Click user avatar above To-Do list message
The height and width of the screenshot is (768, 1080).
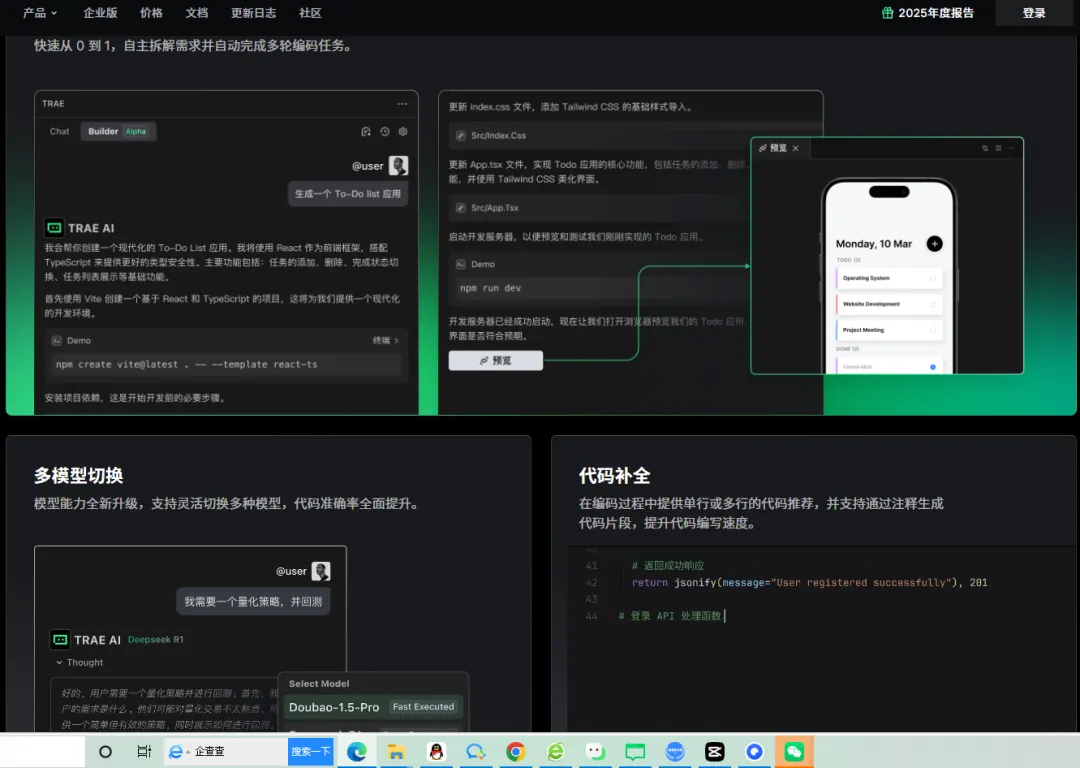click(x=398, y=165)
